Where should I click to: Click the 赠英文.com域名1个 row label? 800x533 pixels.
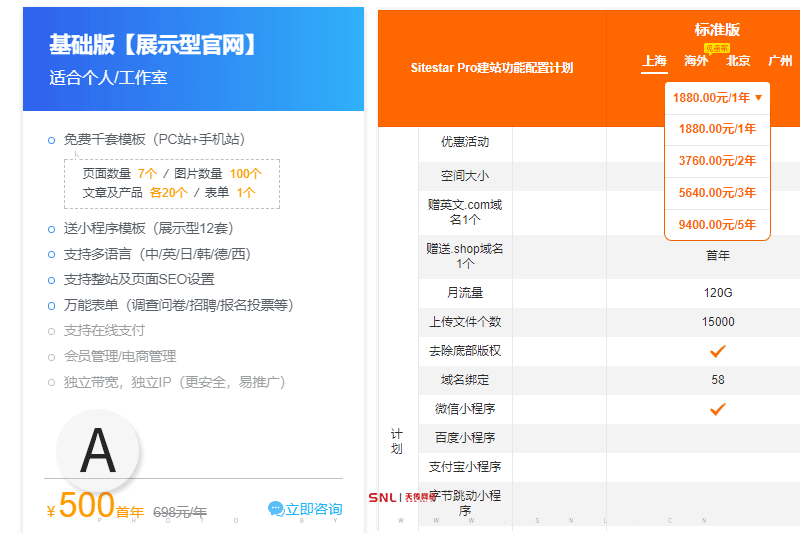[x=465, y=212]
